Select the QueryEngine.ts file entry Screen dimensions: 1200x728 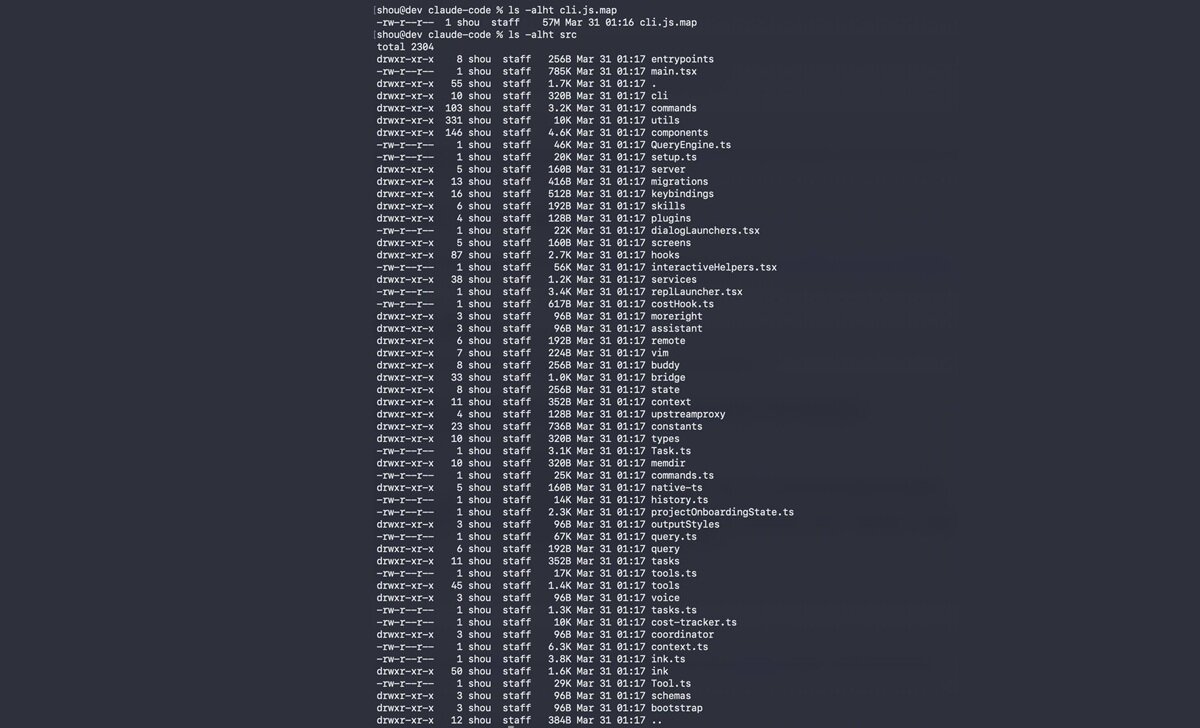click(x=690, y=145)
